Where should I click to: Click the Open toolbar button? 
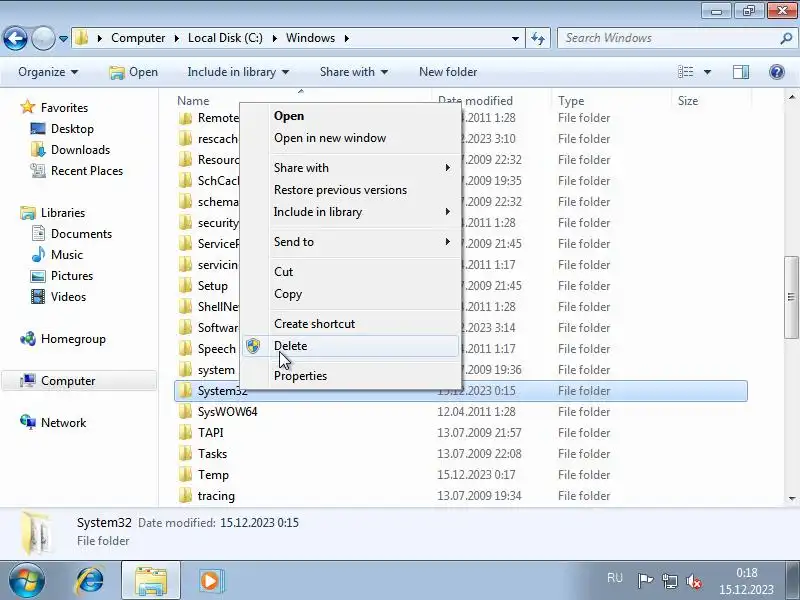(x=134, y=72)
